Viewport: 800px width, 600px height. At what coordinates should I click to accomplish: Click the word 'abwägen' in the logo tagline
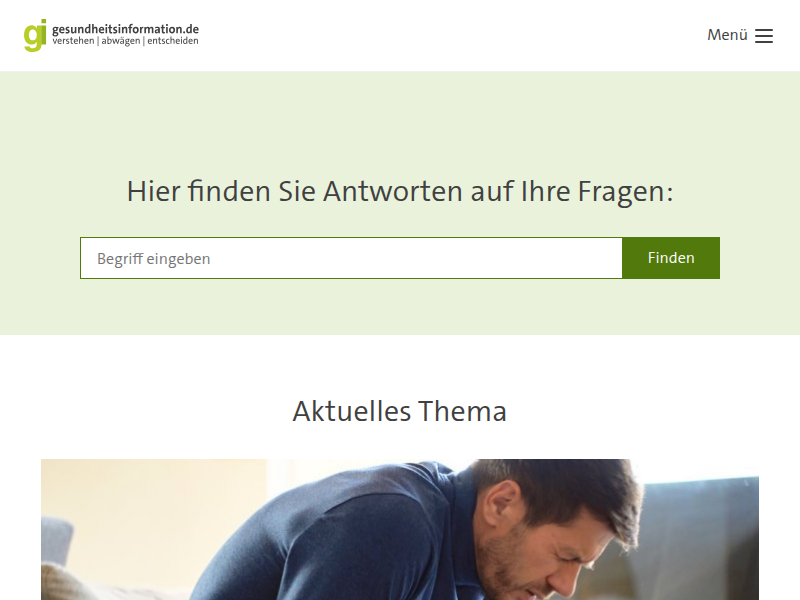coord(120,41)
